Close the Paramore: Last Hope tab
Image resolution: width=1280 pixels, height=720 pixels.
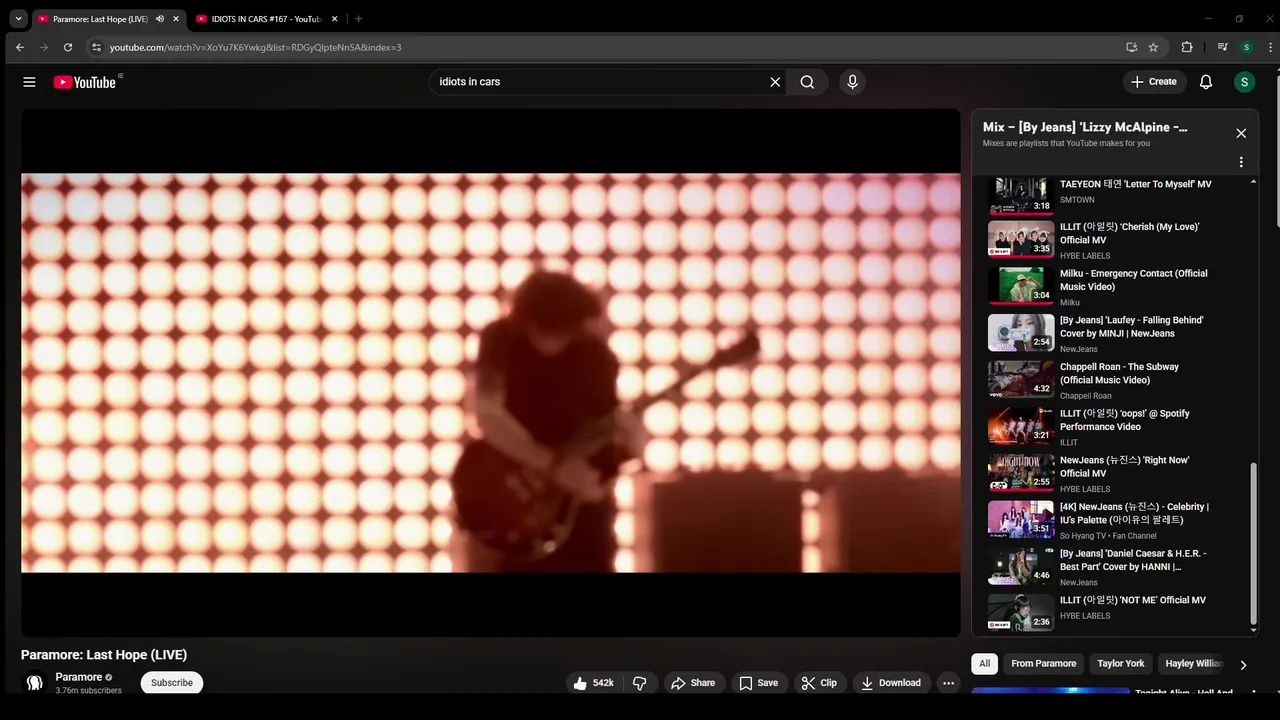pos(177,19)
